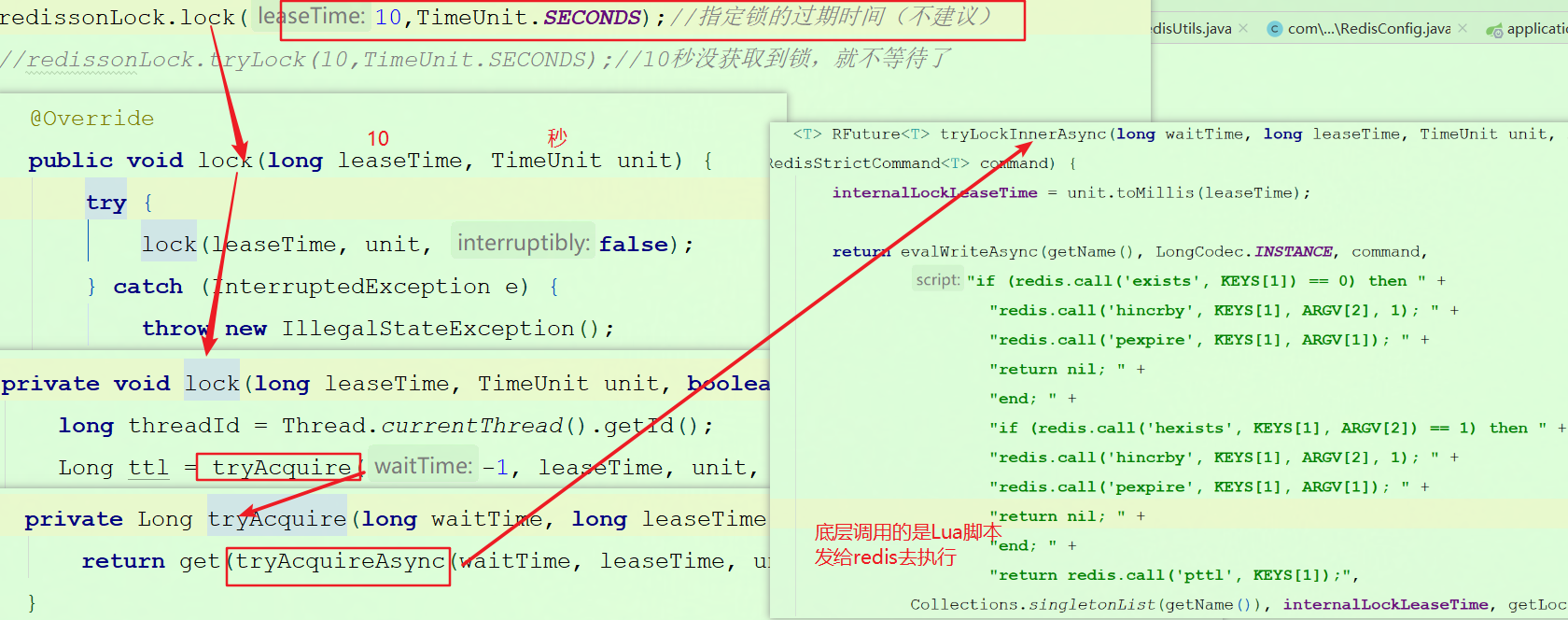Click 'tryAcquireAsync' in the return statement
1568x620 pixels.
pos(340,560)
